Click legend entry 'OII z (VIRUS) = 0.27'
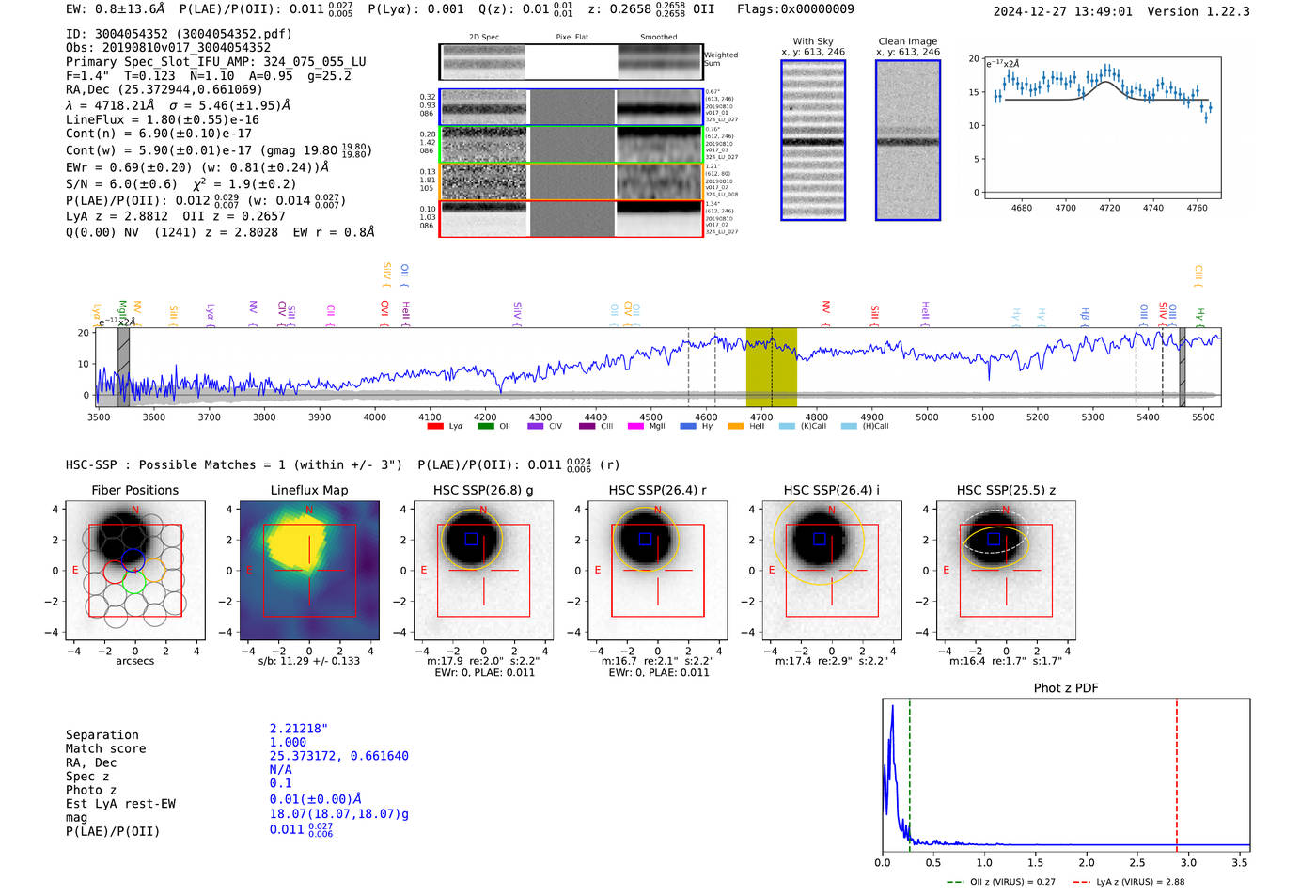 tap(1001, 882)
